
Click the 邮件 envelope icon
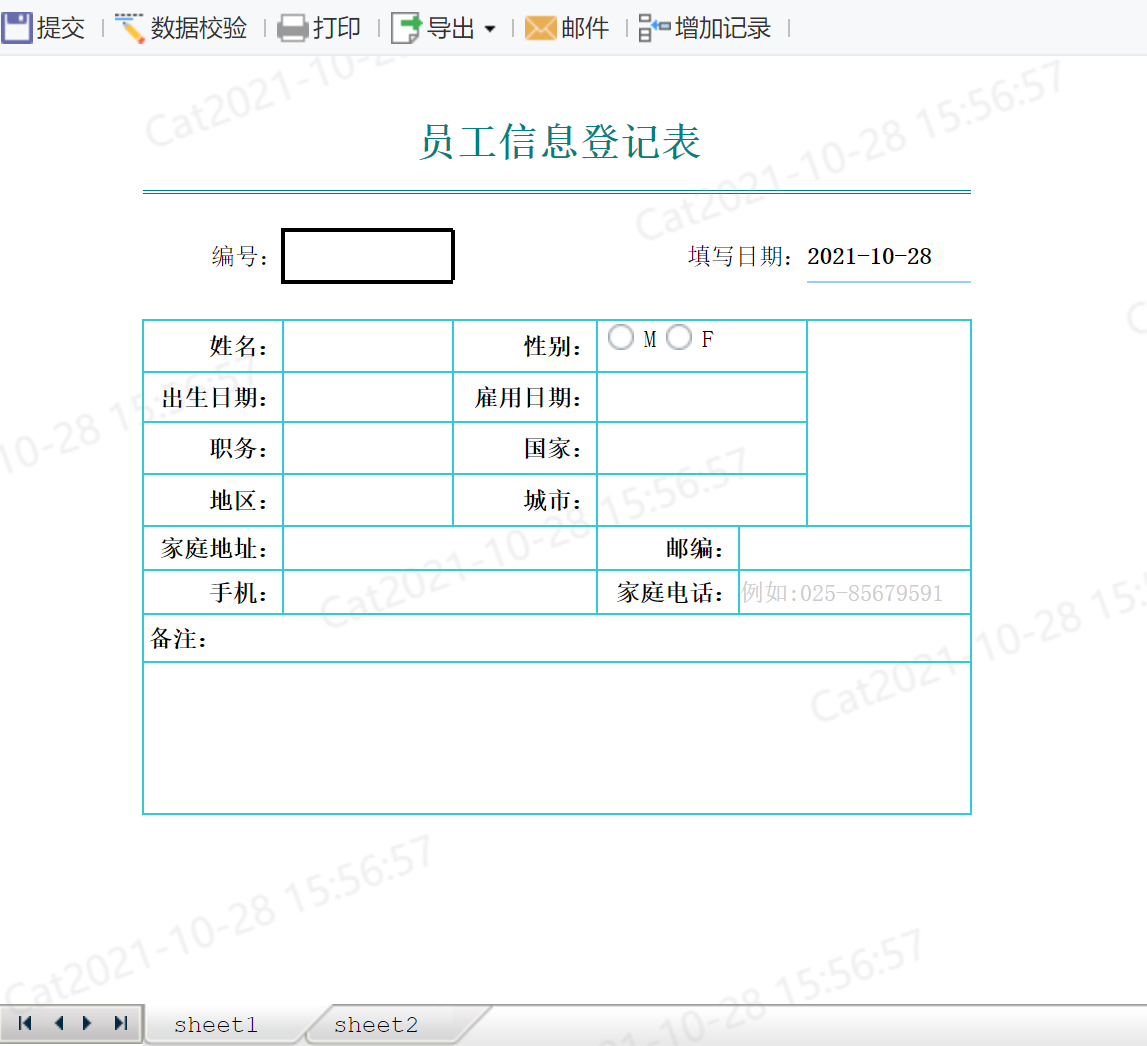tap(541, 29)
